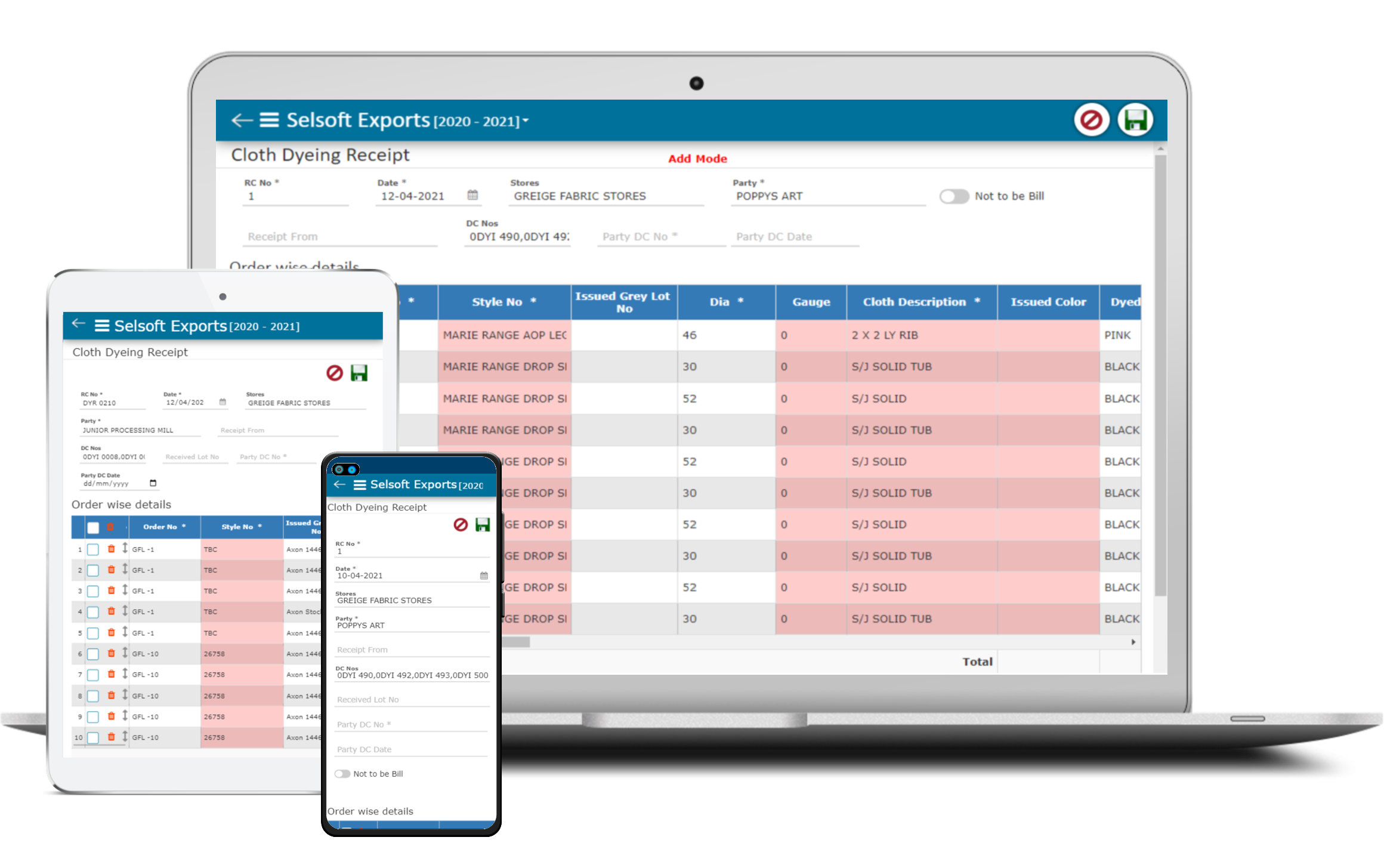Click the tablet RC No field DYR 0210

coord(113,403)
